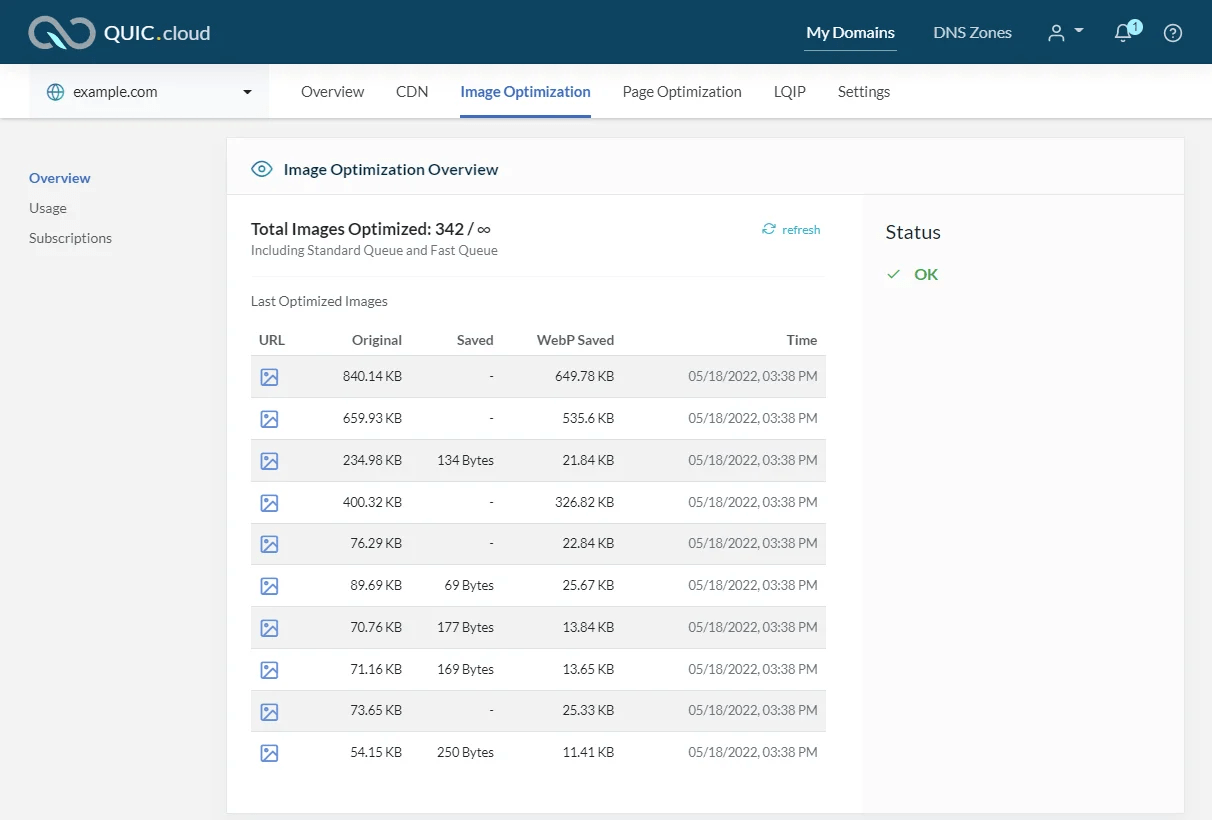Open help using the question mark icon
The width and height of the screenshot is (1212, 820).
click(x=1173, y=33)
